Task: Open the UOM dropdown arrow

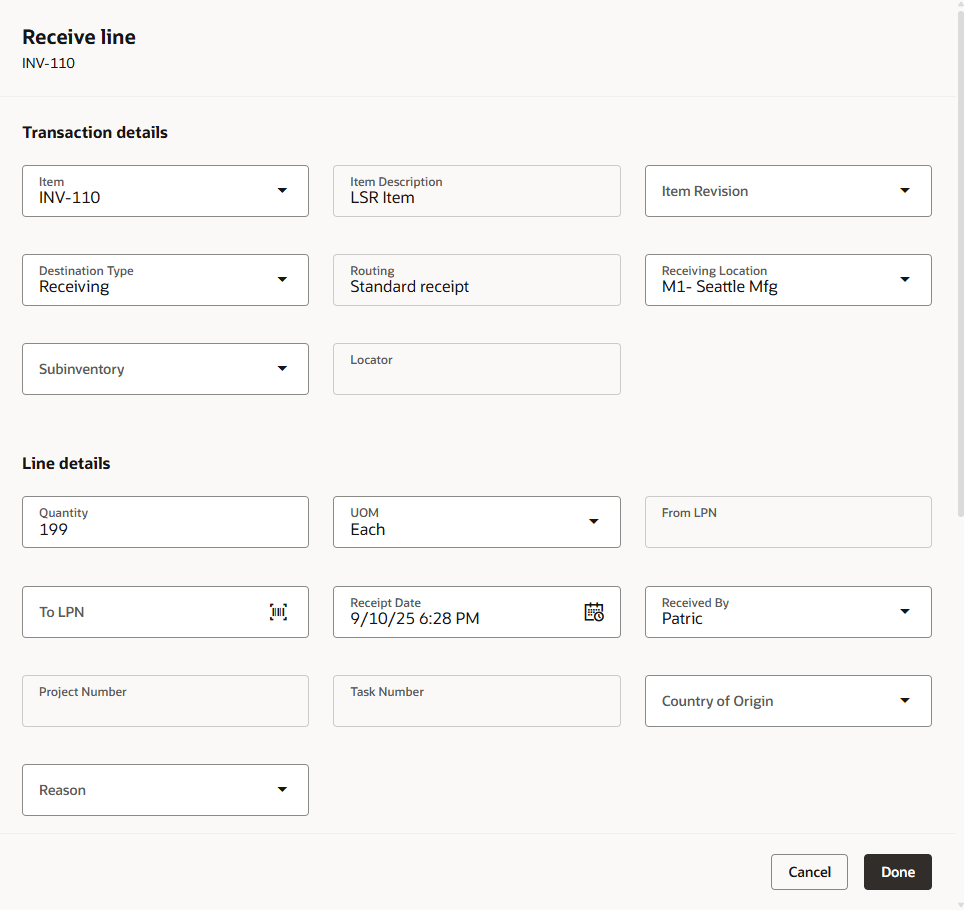Action: [x=593, y=521]
